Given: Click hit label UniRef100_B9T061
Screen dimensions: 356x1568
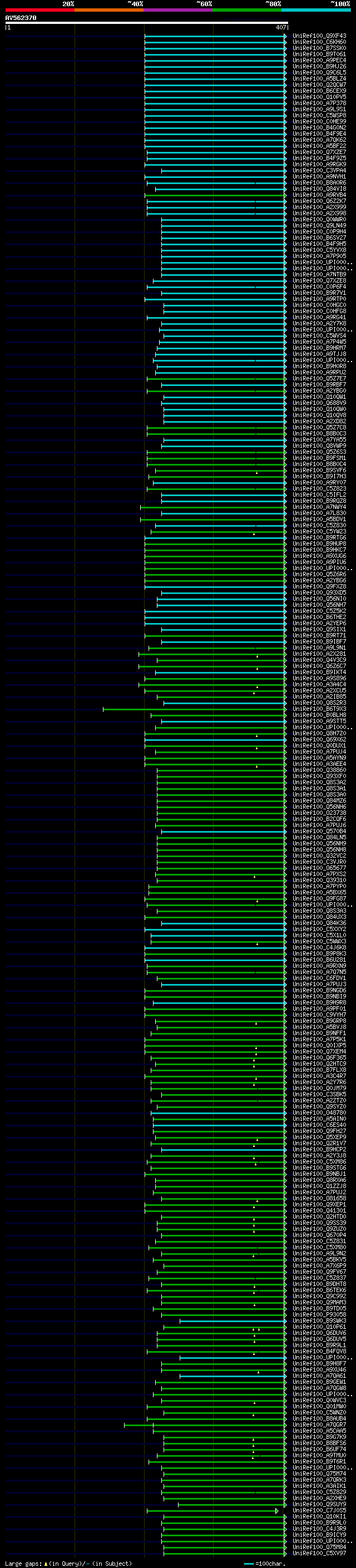Looking at the screenshot, I should coord(319,54).
